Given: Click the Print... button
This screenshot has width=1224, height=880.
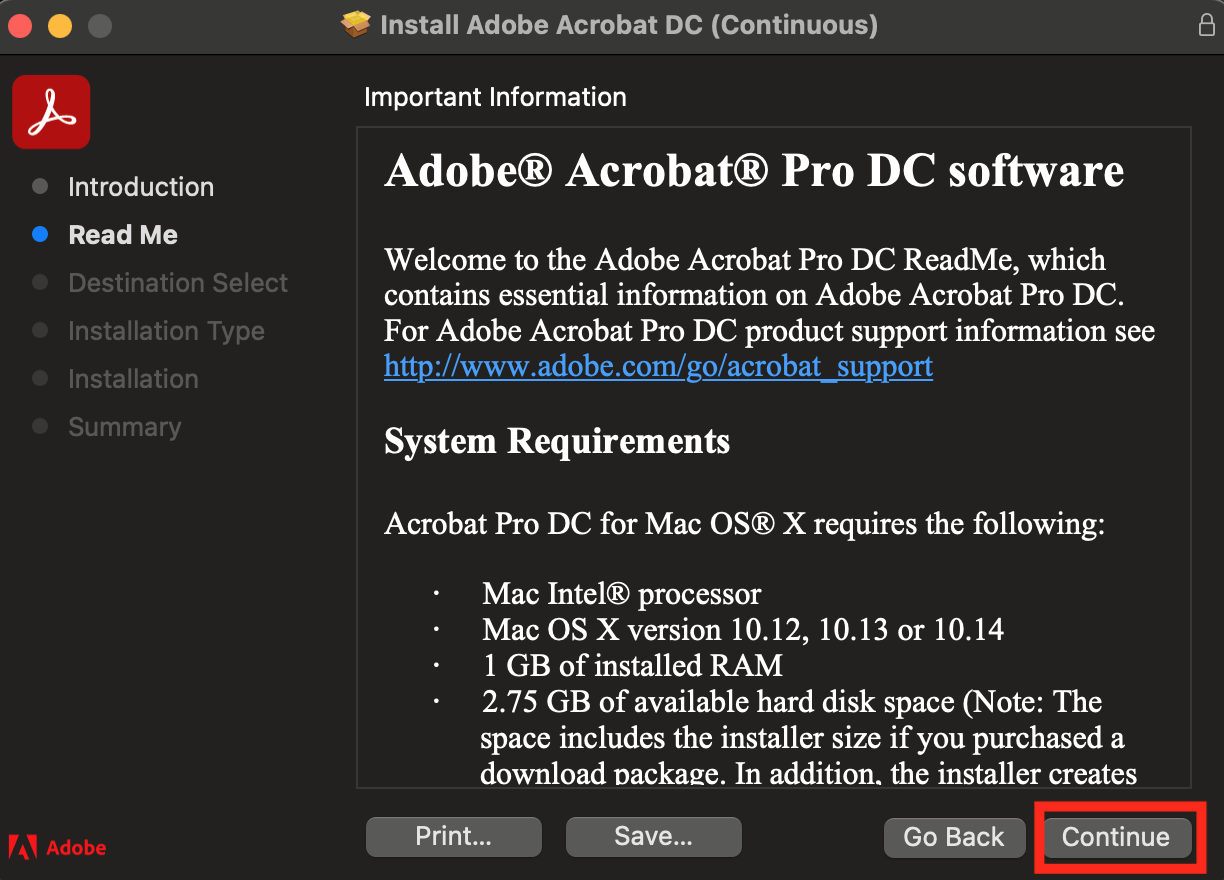Looking at the screenshot, I should coord(454,837).
